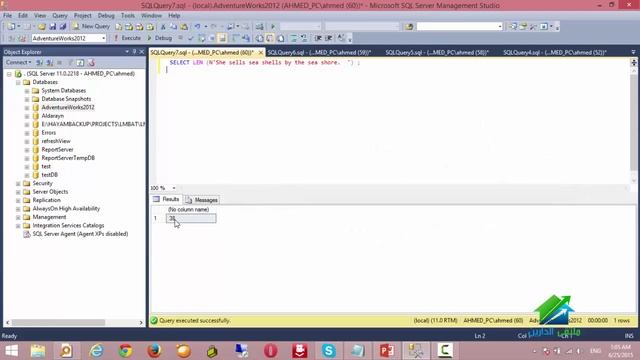Open Chrome from the taskbar

(125, 351)
